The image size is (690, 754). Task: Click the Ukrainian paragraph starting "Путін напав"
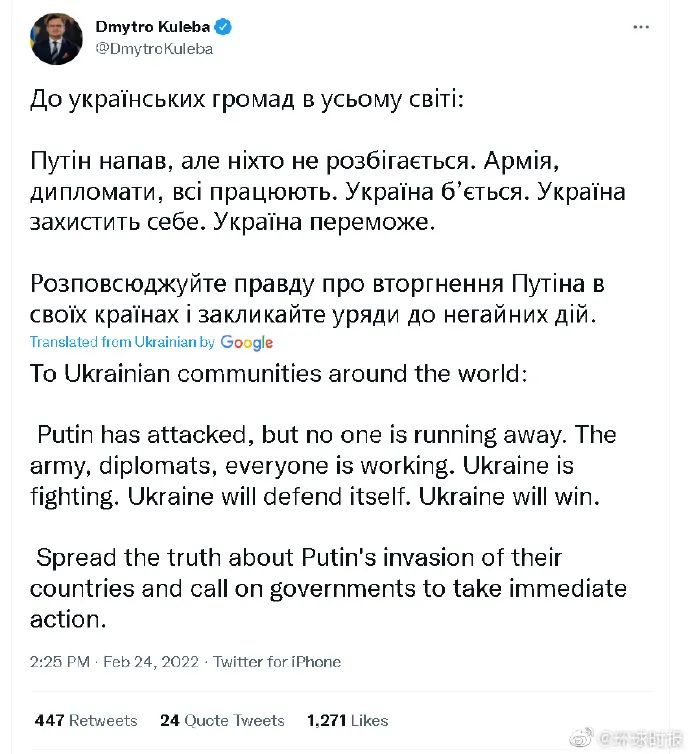coord(326,192)
